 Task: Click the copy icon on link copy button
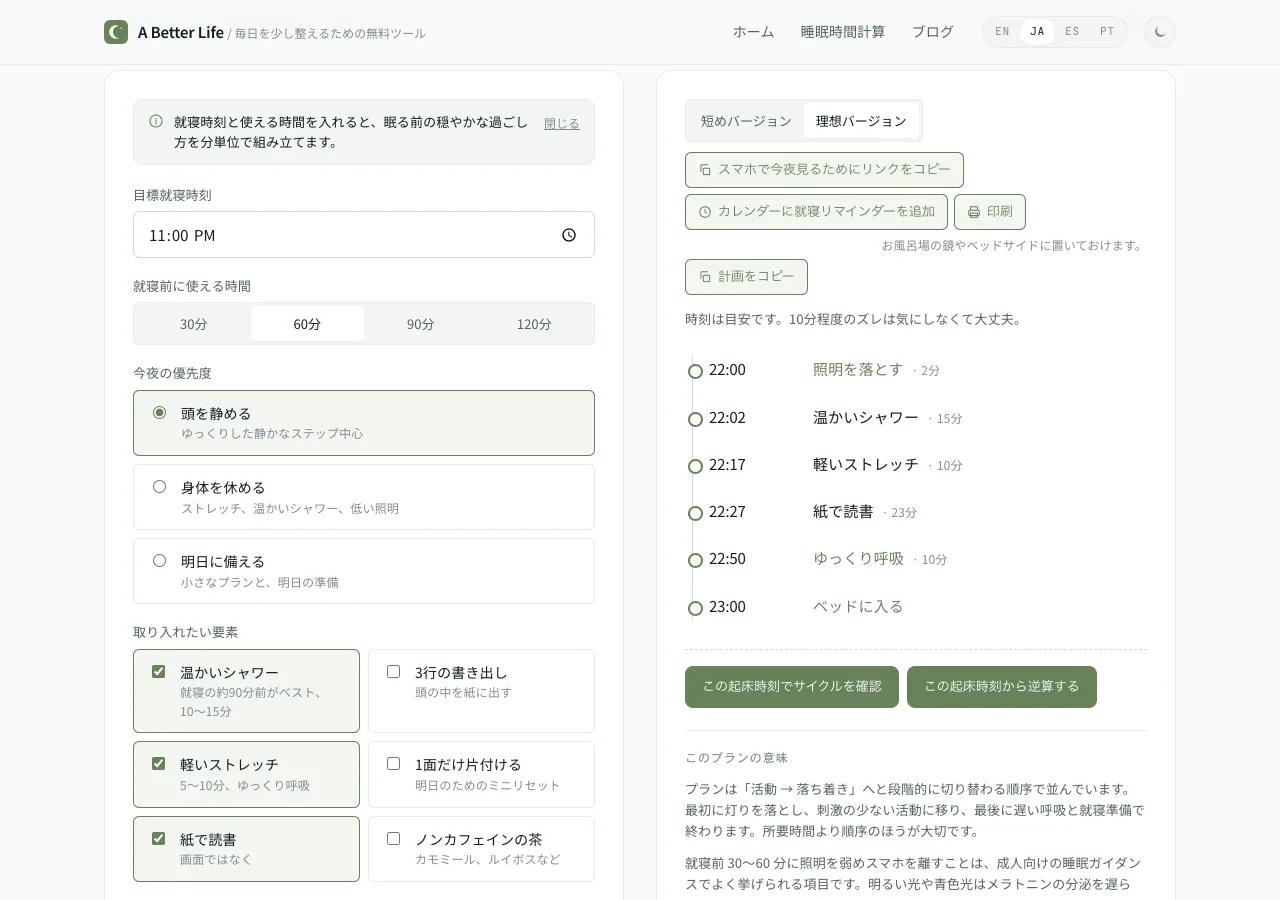coord(705,170)
